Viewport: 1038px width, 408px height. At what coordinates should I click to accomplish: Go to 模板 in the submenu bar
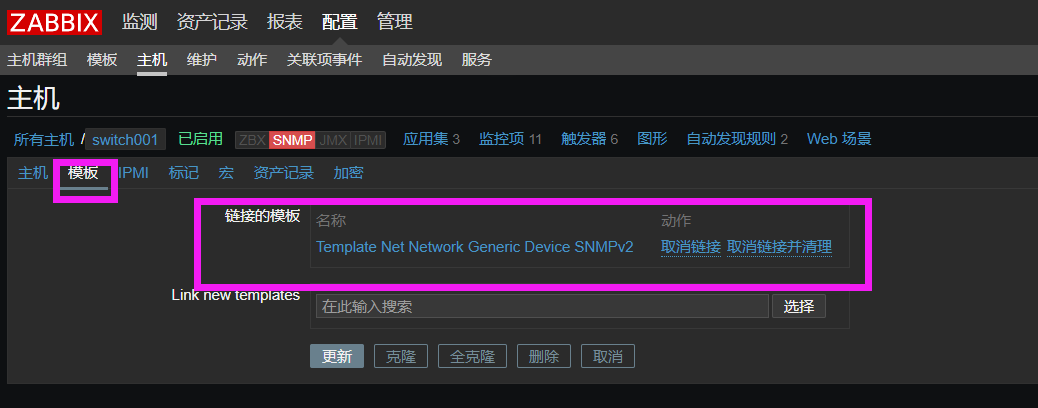tap(102, 60)
